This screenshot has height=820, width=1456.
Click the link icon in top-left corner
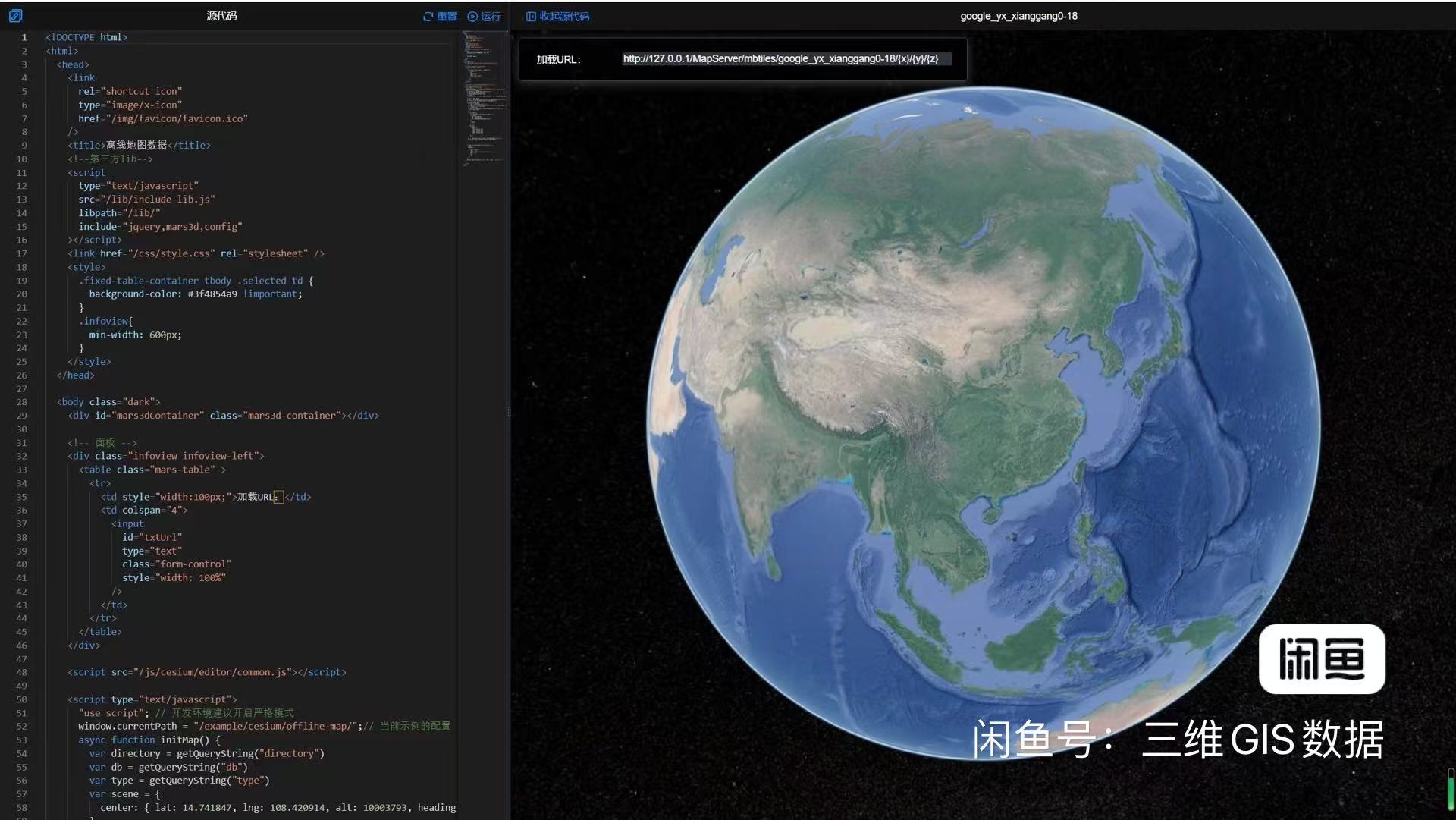[15, 15]
